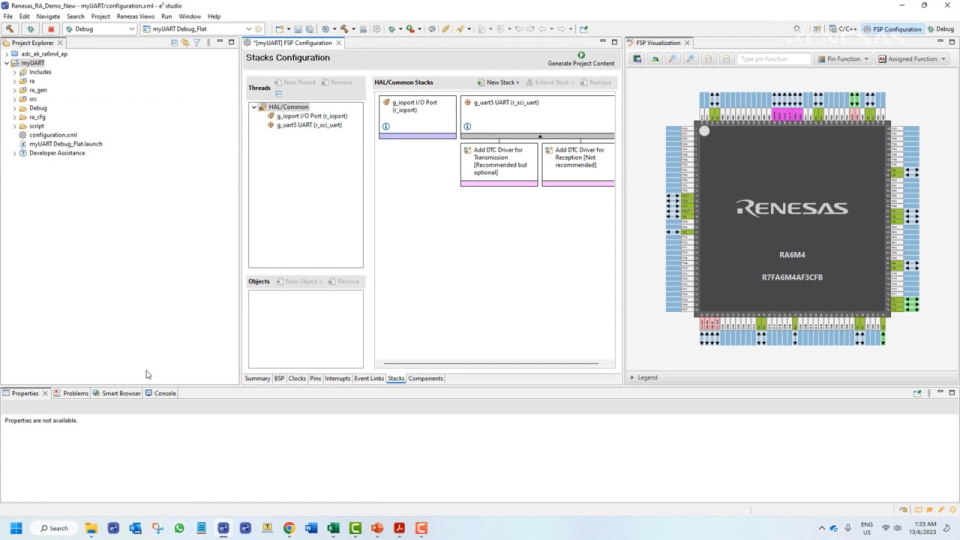The width and height of the screenshot is (960, 540).
Task: Click the Project Explorer filter icon
Action: tap(197, 43)
